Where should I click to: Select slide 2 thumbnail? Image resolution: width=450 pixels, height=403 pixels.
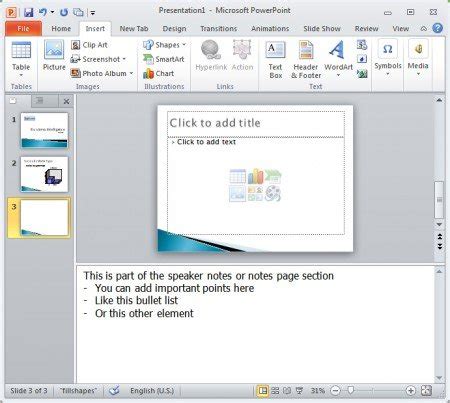click(x=44, y=174)
